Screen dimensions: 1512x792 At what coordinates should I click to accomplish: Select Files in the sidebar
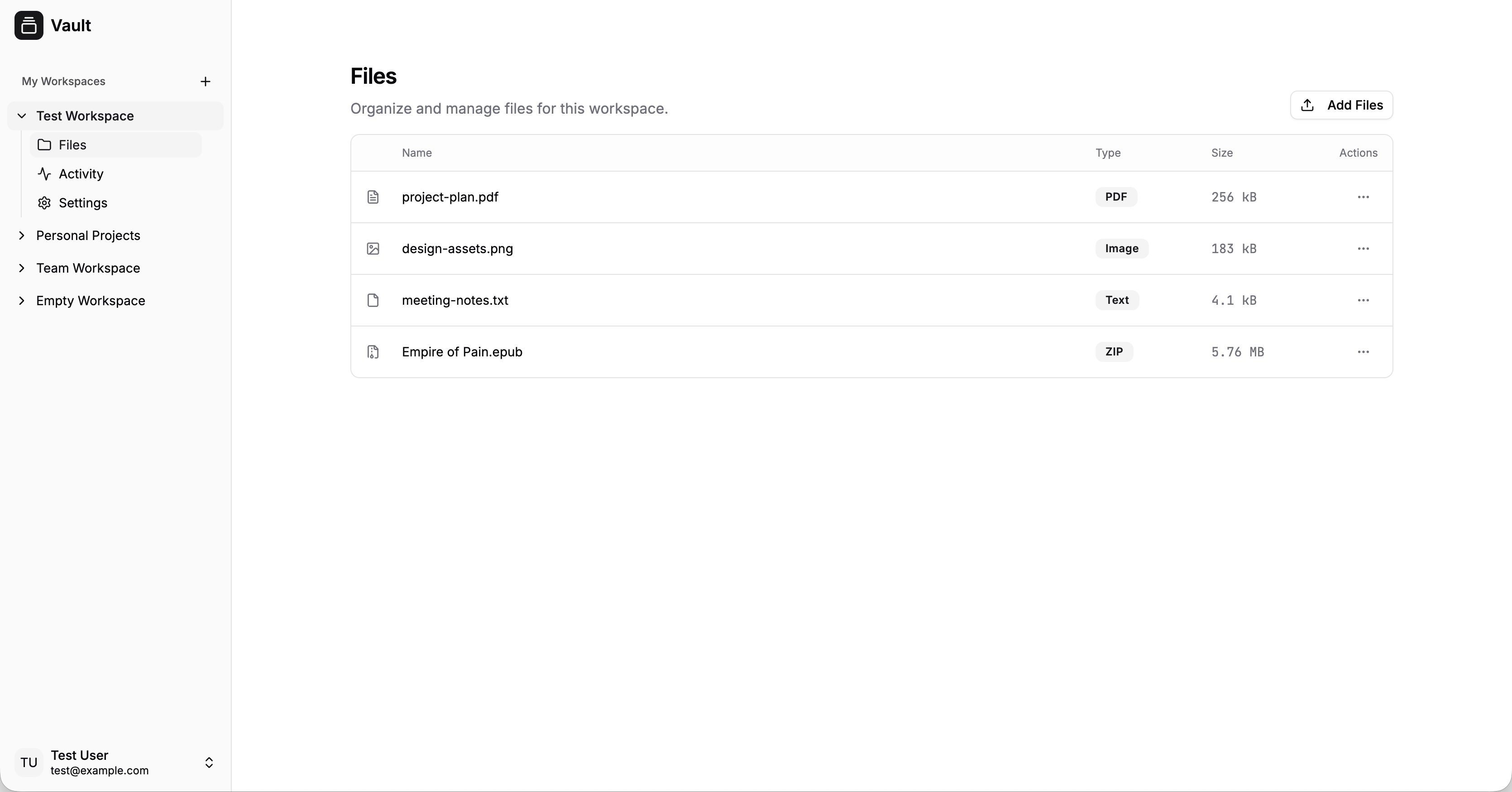(x=72, y=145)
